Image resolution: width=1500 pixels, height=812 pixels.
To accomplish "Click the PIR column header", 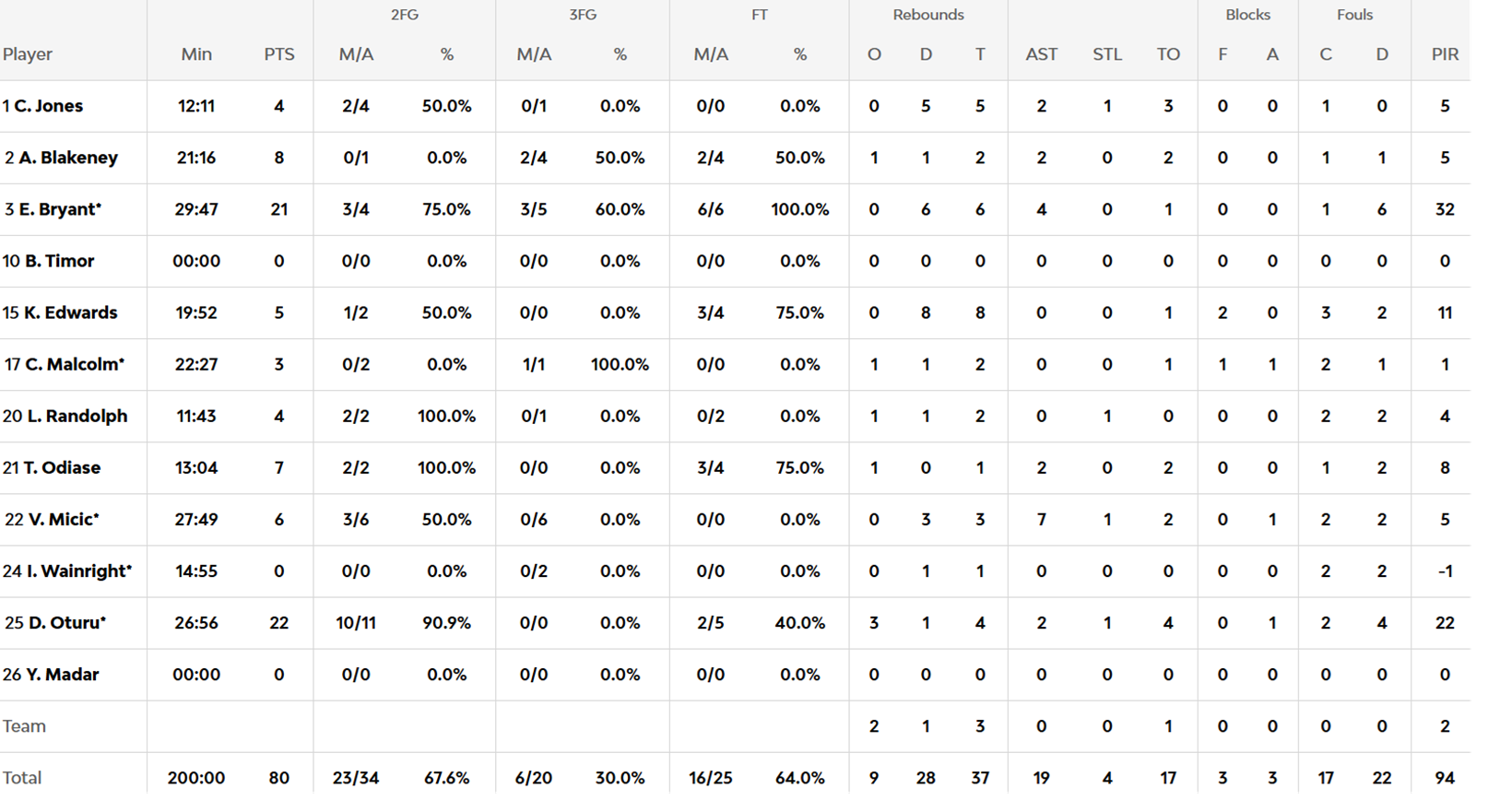I will click(x=1444, y=54).
